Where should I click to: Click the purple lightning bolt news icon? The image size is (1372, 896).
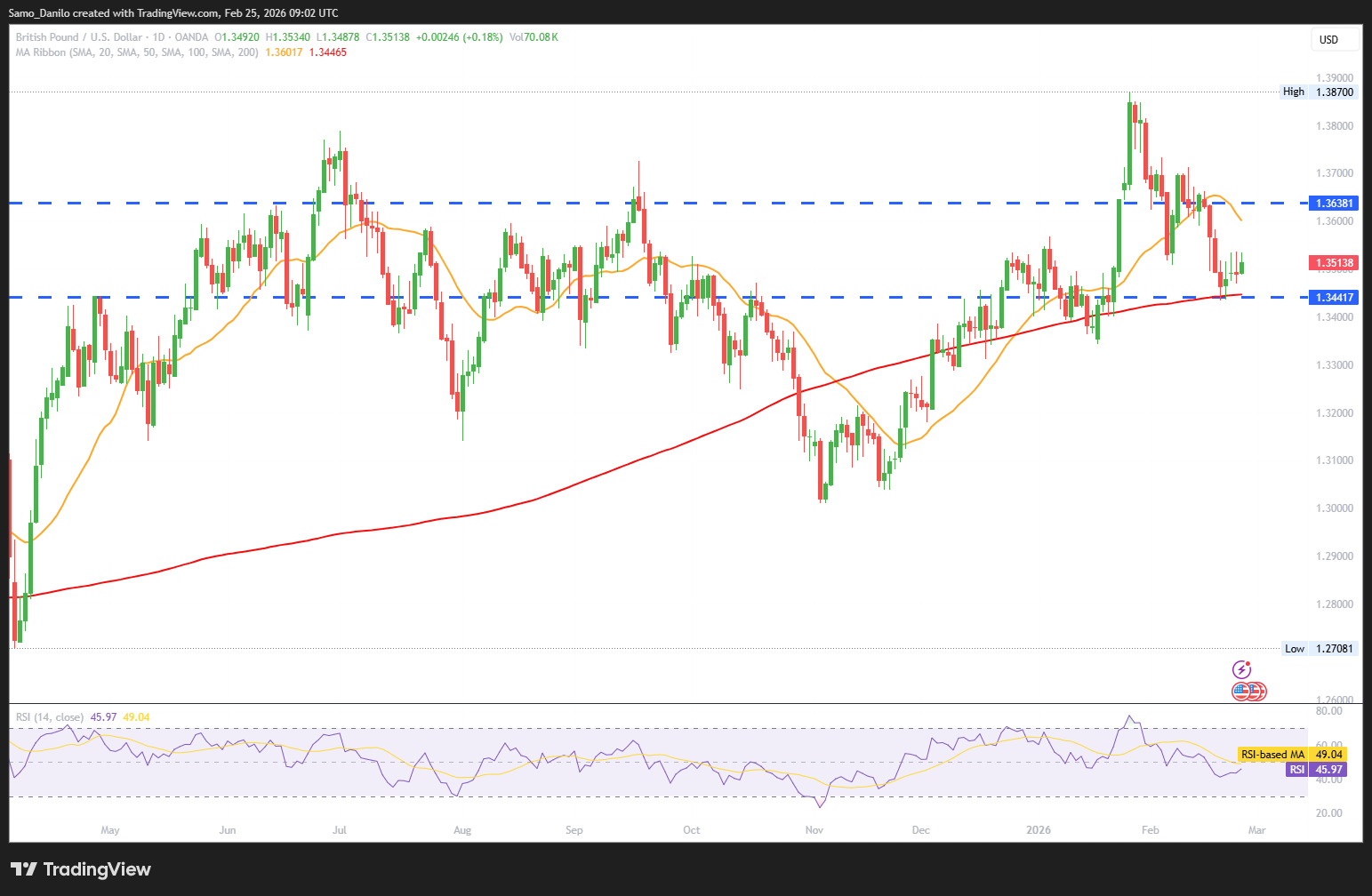click(x=1241, y=669)
